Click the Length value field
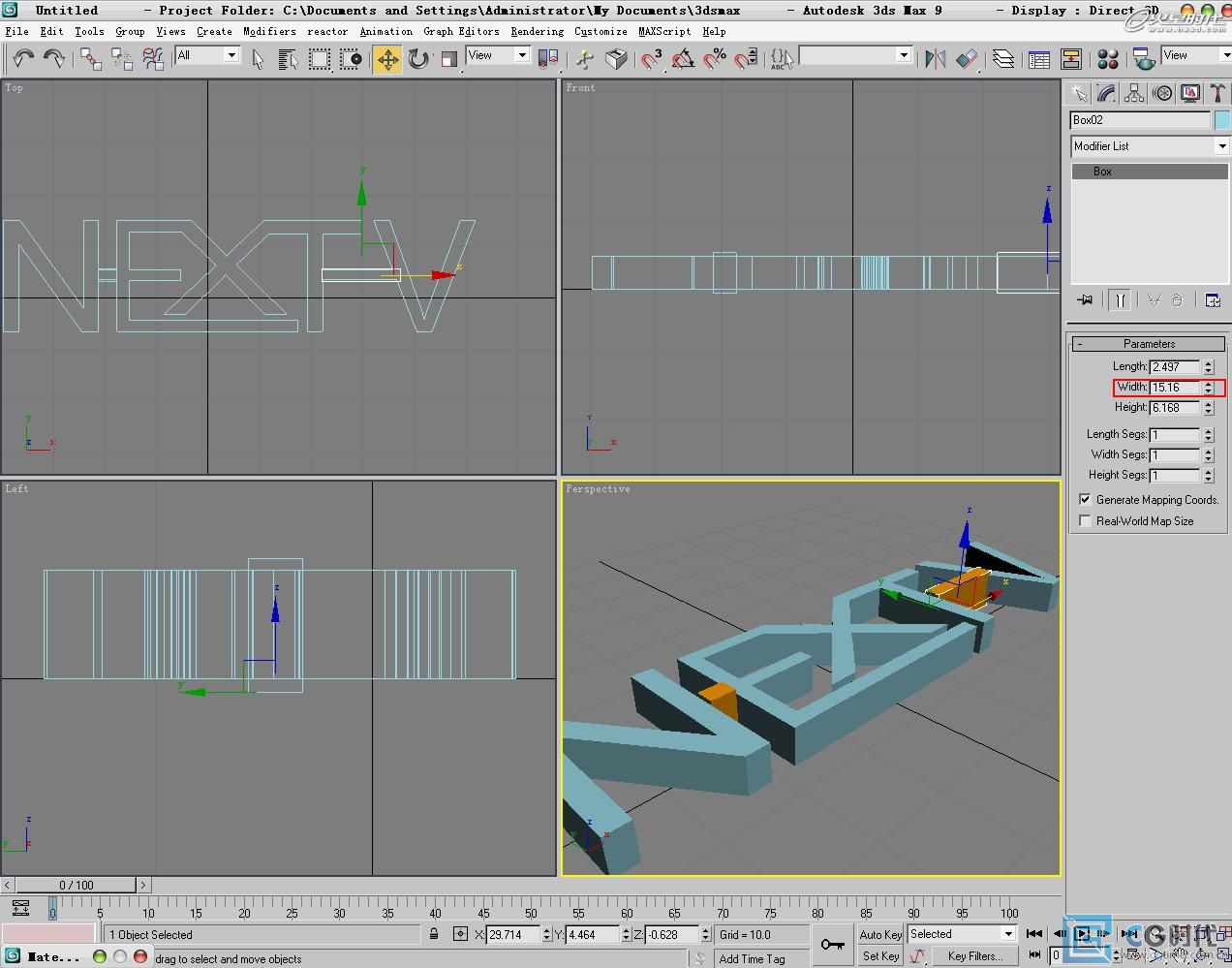 (1174, 367)
